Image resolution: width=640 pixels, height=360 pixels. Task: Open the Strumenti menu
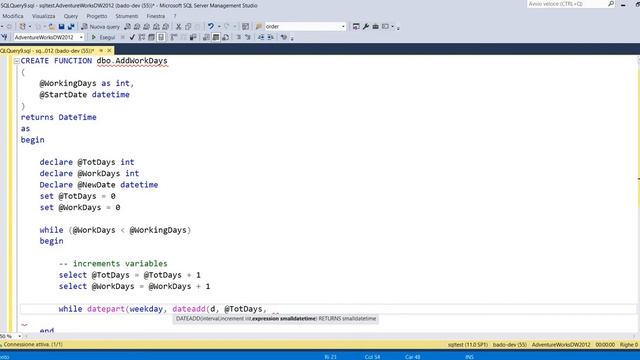pyautogui.click(x=127, y=16)
